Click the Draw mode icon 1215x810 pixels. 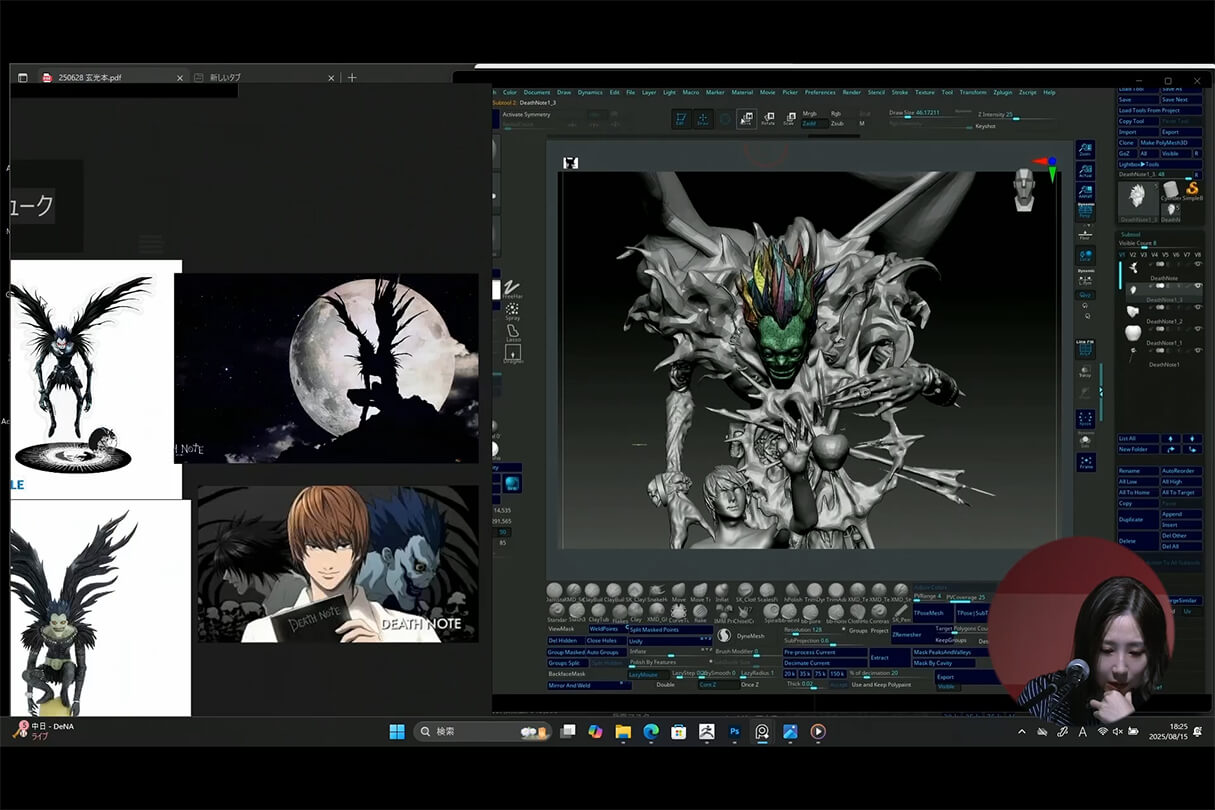tap(704, 119)
